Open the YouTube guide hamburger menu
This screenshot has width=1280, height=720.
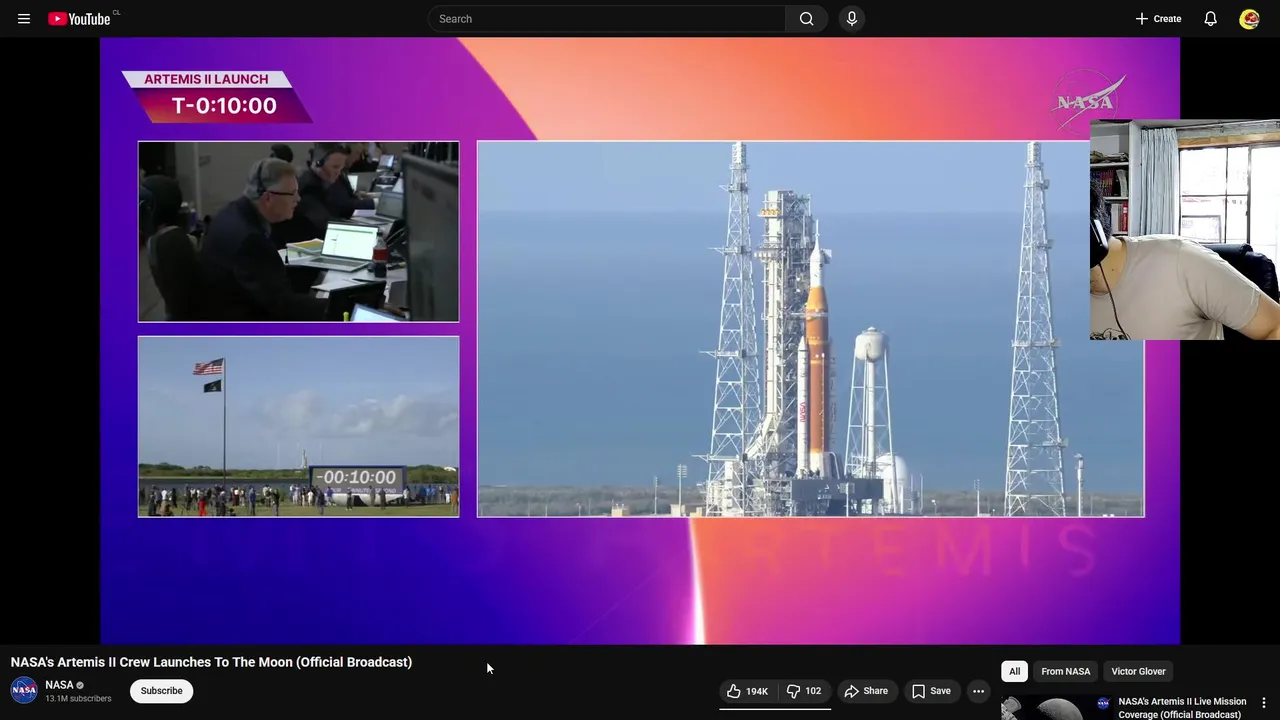24,19
